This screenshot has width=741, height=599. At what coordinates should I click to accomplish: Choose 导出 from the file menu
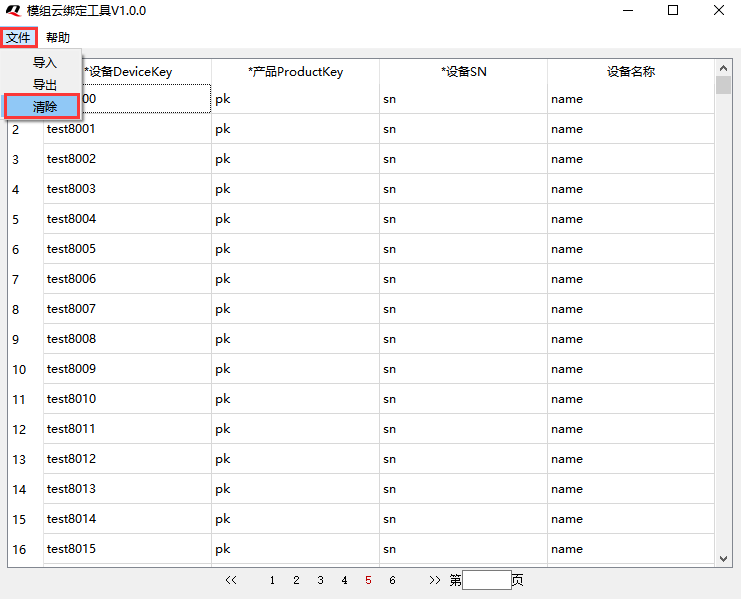pyautogui.click(x=44, y=85)
